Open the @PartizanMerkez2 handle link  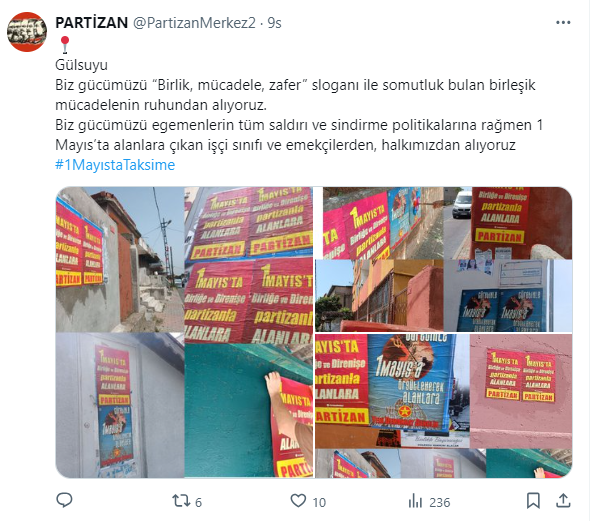[x=194, y=23]
